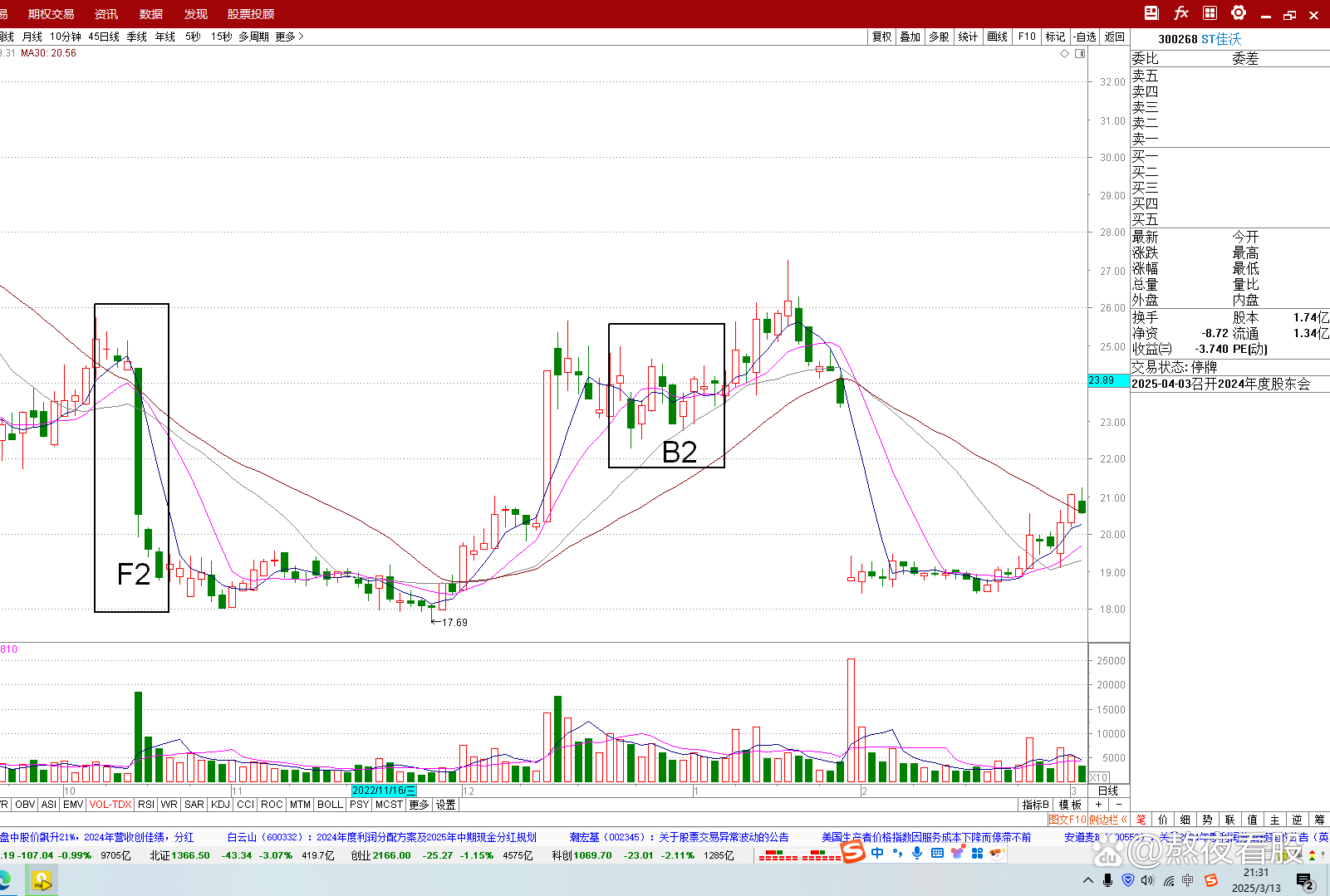
Task: Show hidden tray icons with the up chevron
Action: coord(1088,880)
